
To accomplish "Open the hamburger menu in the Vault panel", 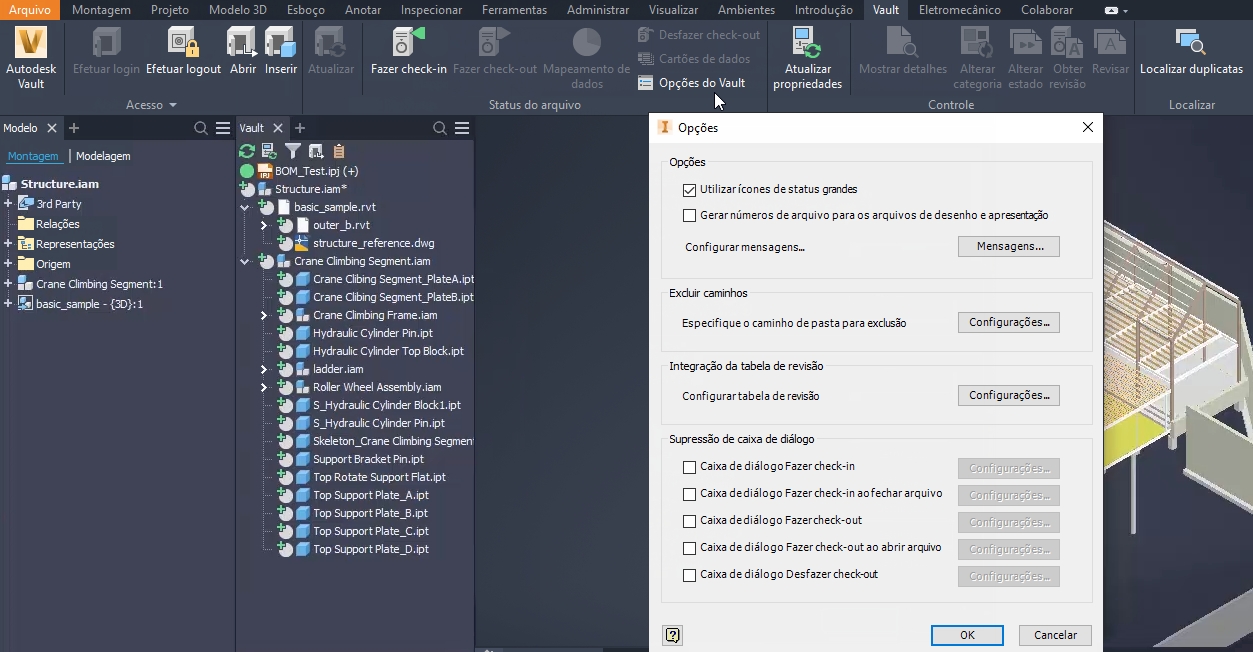I will pyautogui.click(x=462, y=128).
